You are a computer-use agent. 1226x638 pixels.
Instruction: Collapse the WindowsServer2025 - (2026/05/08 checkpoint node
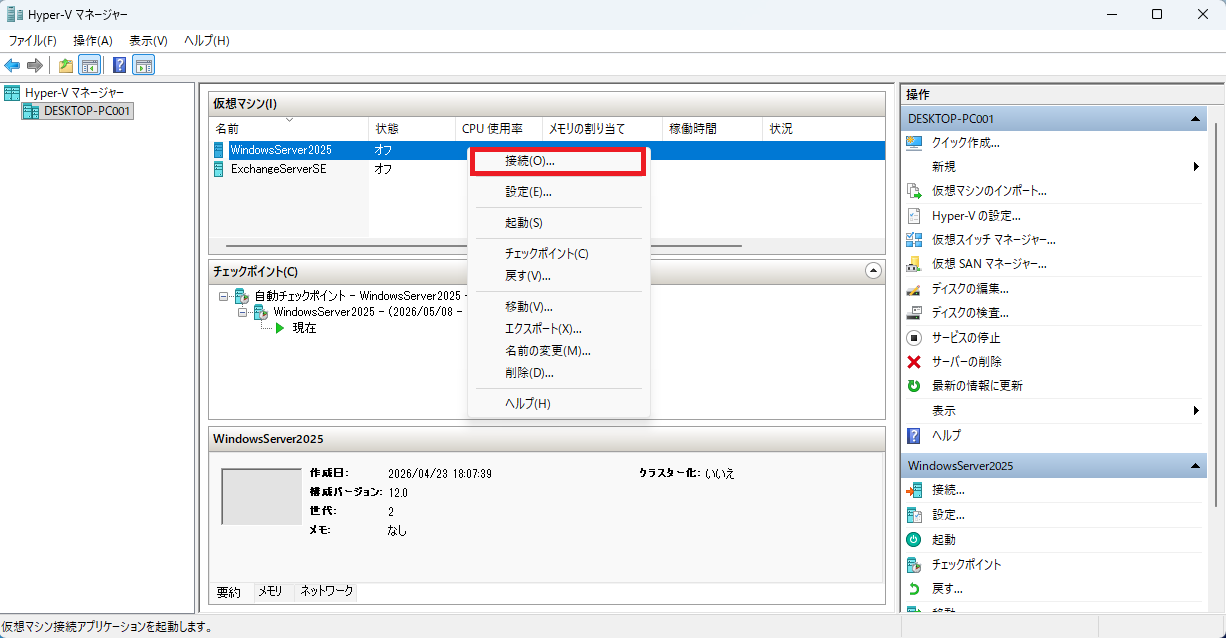243,312
